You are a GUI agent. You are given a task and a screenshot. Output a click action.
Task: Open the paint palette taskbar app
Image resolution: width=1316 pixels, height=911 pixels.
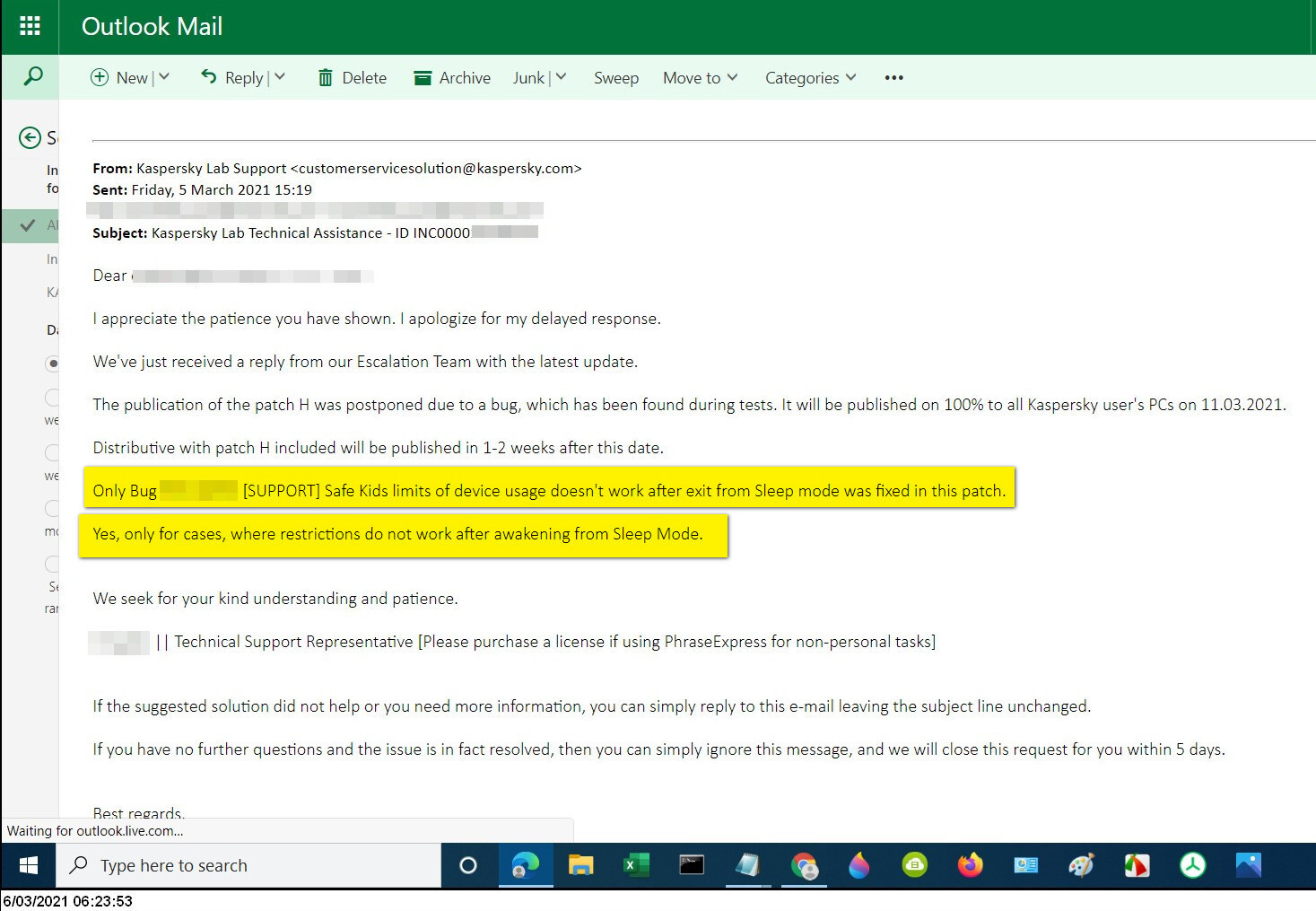(x=1081, y=865)
